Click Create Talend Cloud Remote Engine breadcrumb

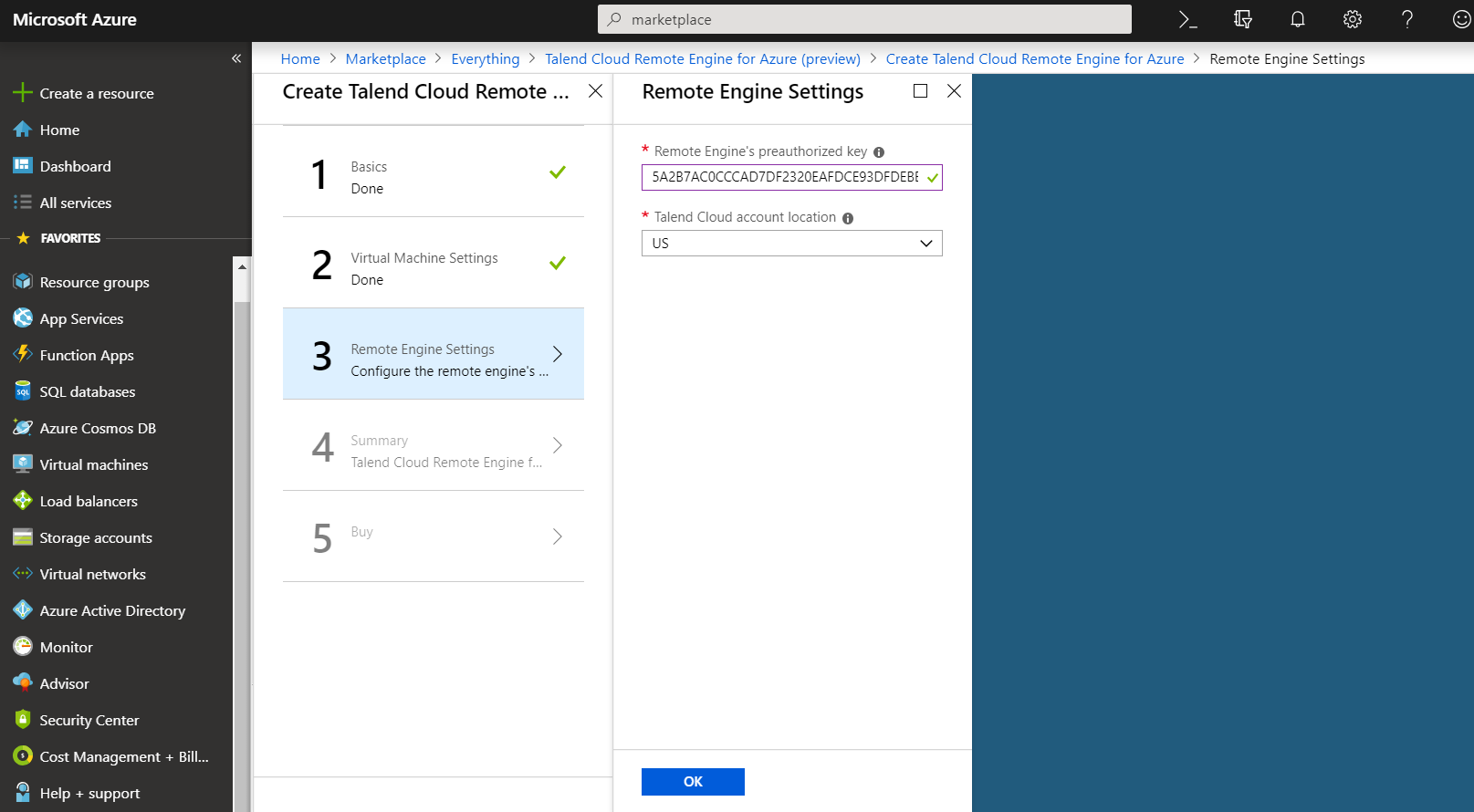[1035, 58]
